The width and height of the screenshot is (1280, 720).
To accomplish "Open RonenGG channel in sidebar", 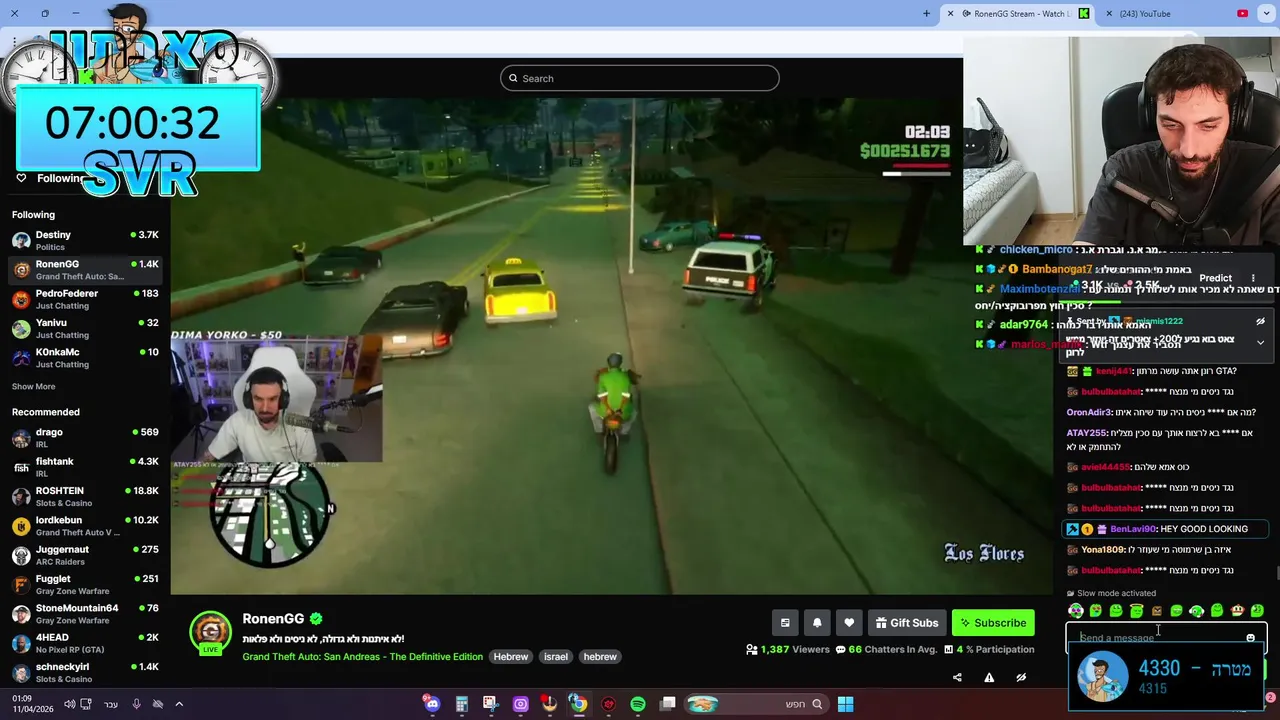I will (x=85, y=270).
